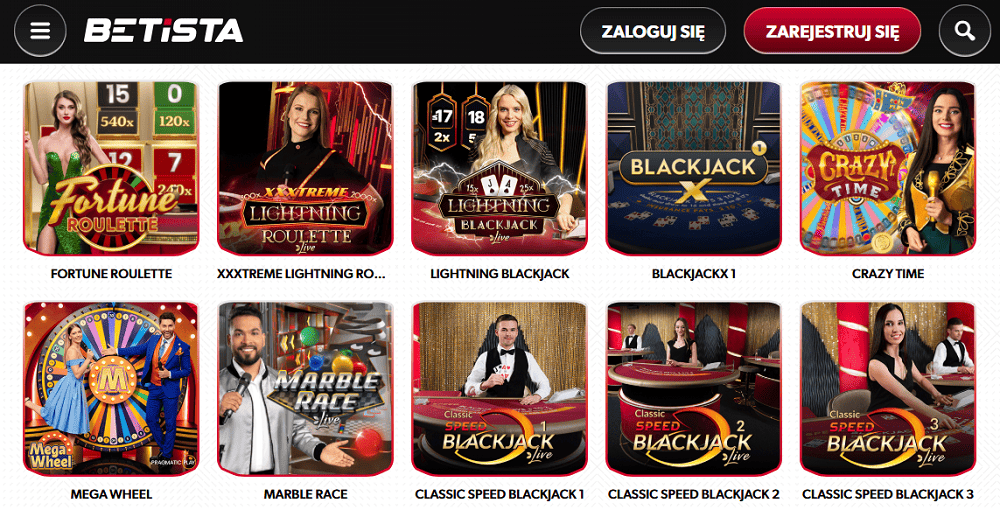Click the MEGA WHEEL title label
Screen dimensions: 1000x510
click(111, 494)
